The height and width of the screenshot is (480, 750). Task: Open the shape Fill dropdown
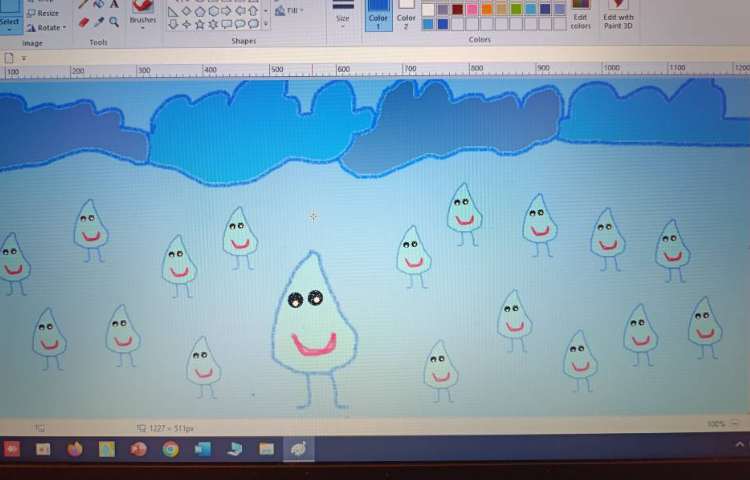point(292,11)
